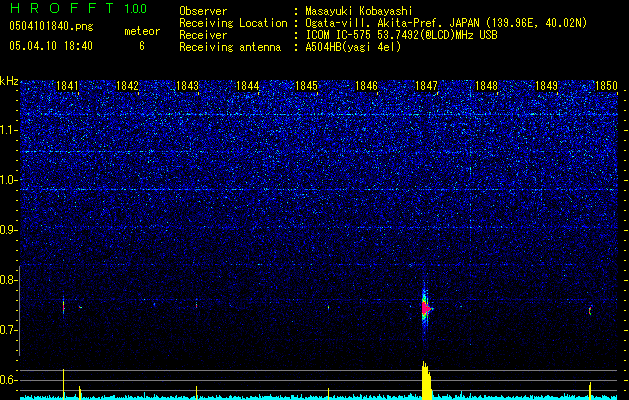Image resolution: width=629 pixels, height=400 pixels.
Task: Click the meteor echo streak at 1841
Action: coord(63,307)
